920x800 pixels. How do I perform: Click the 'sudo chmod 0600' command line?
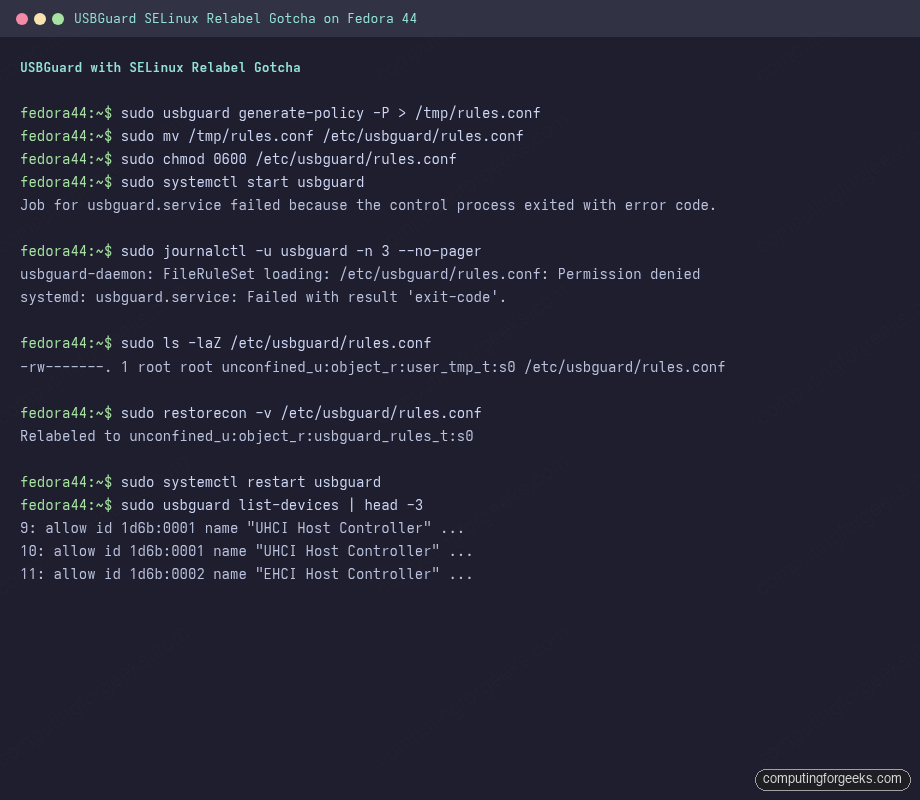coord(238,159)
